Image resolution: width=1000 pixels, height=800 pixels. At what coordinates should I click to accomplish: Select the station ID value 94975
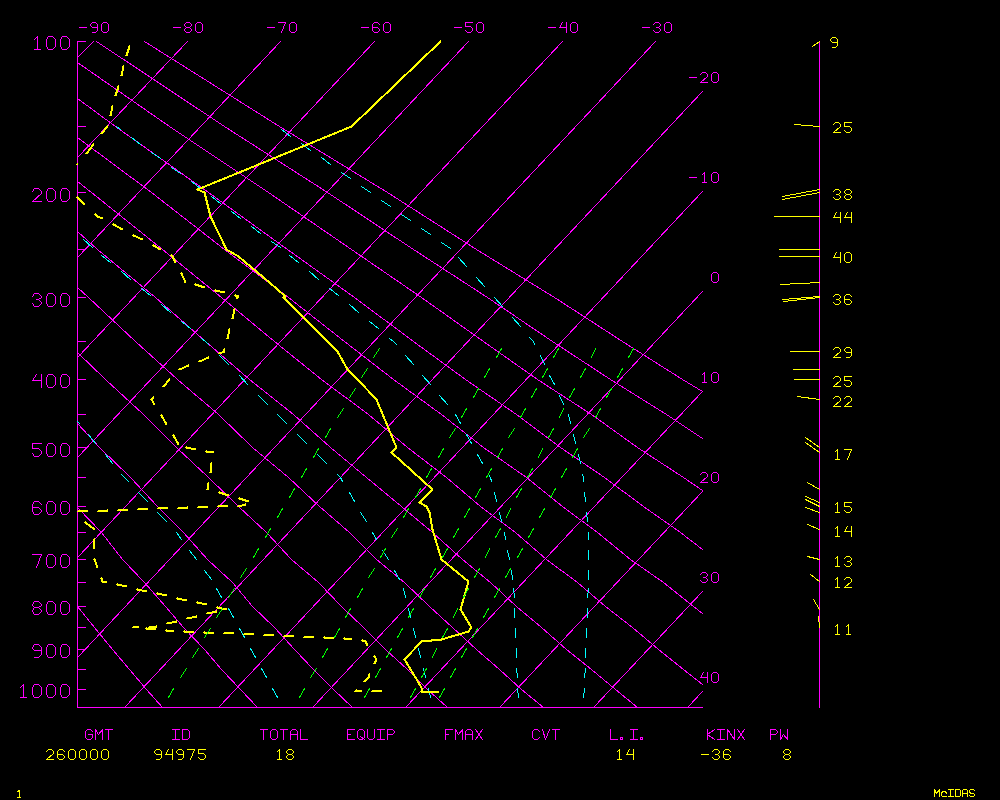pos(180,755)
